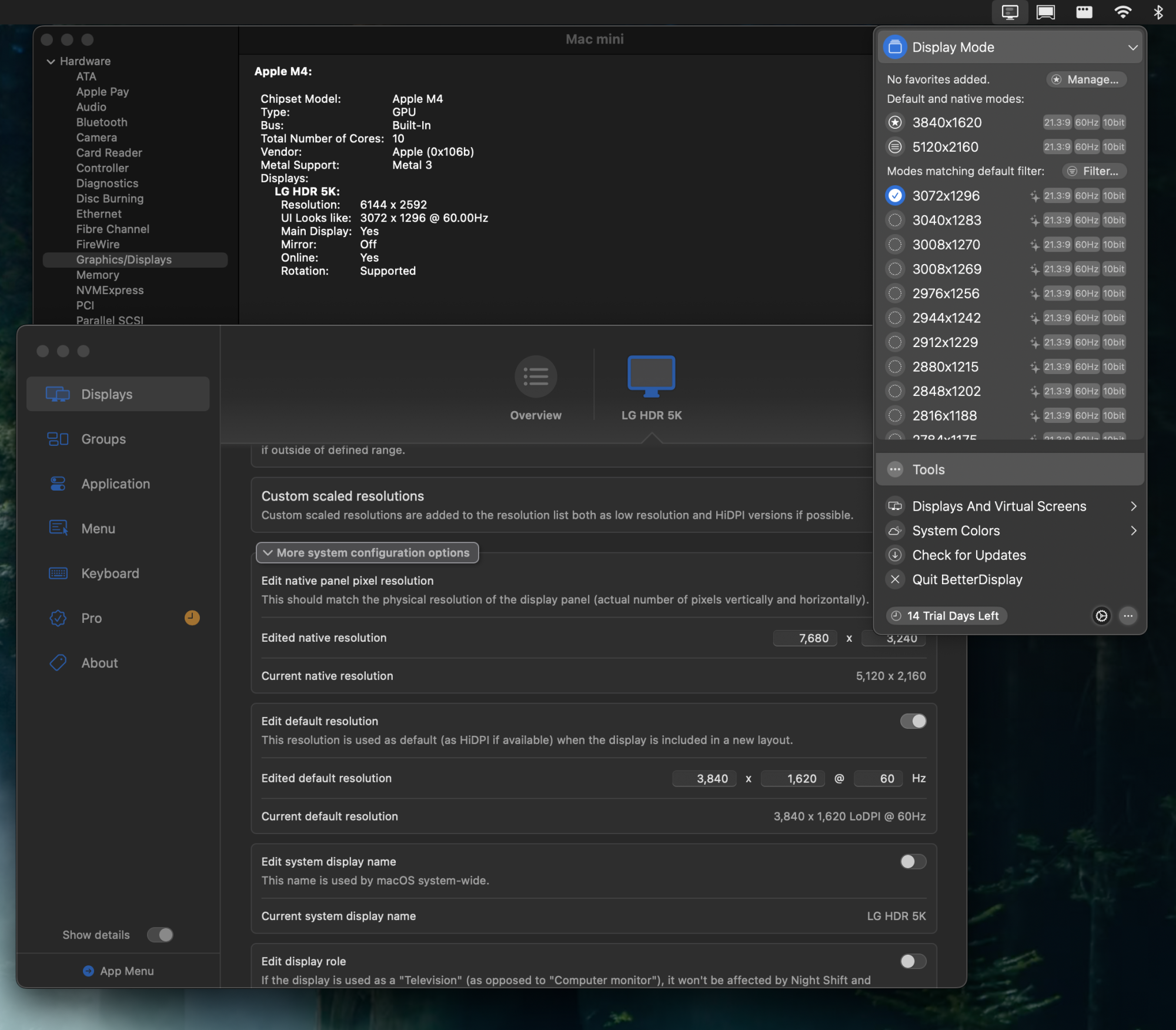Select the LG HDR 5K monitor icon
The image size is (1176, 1030).
point(651,375)
